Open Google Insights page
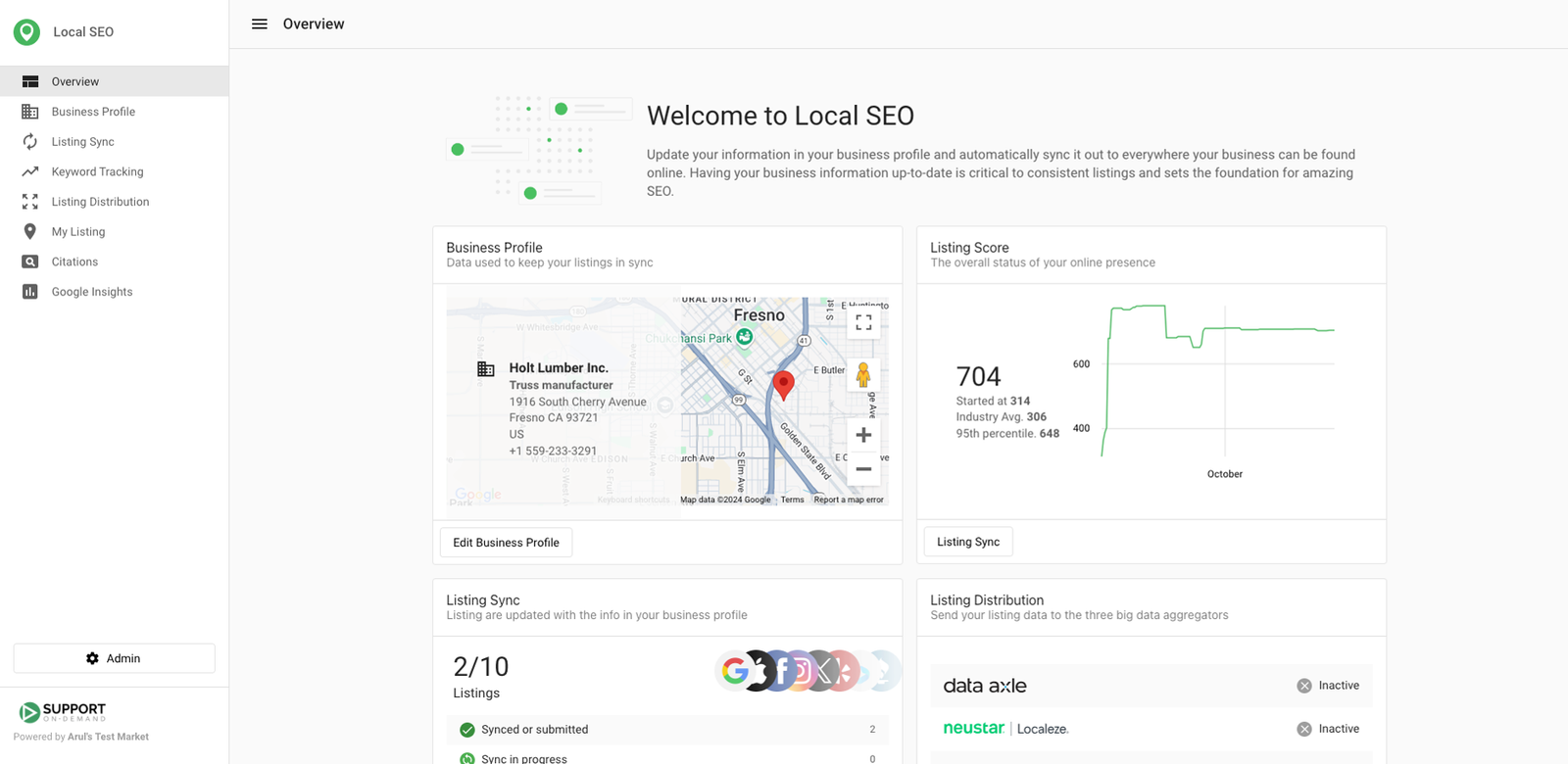Viewport: 1568px width, 764px height. (x=92, y=292)
